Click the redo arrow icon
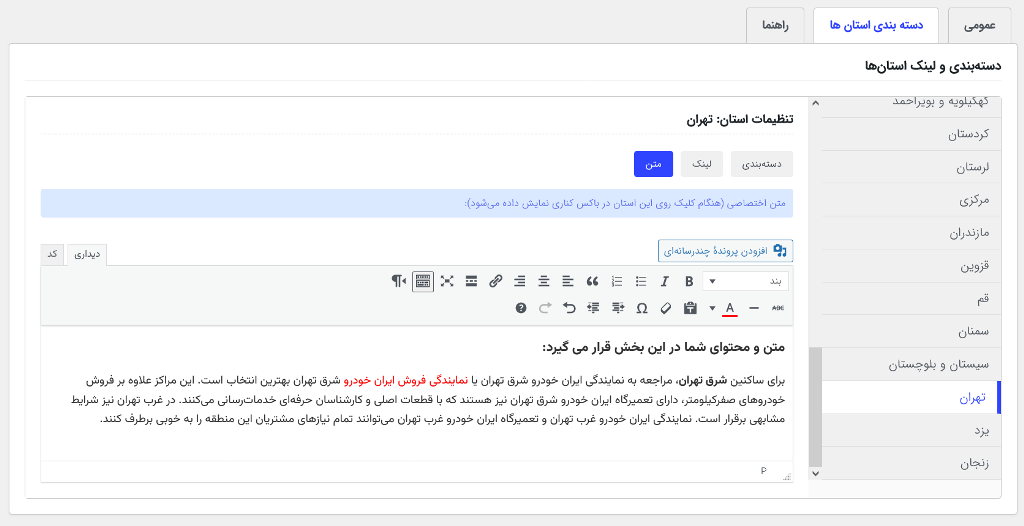Viewport: 1024px width, 526px height. [x=545, y=308]
